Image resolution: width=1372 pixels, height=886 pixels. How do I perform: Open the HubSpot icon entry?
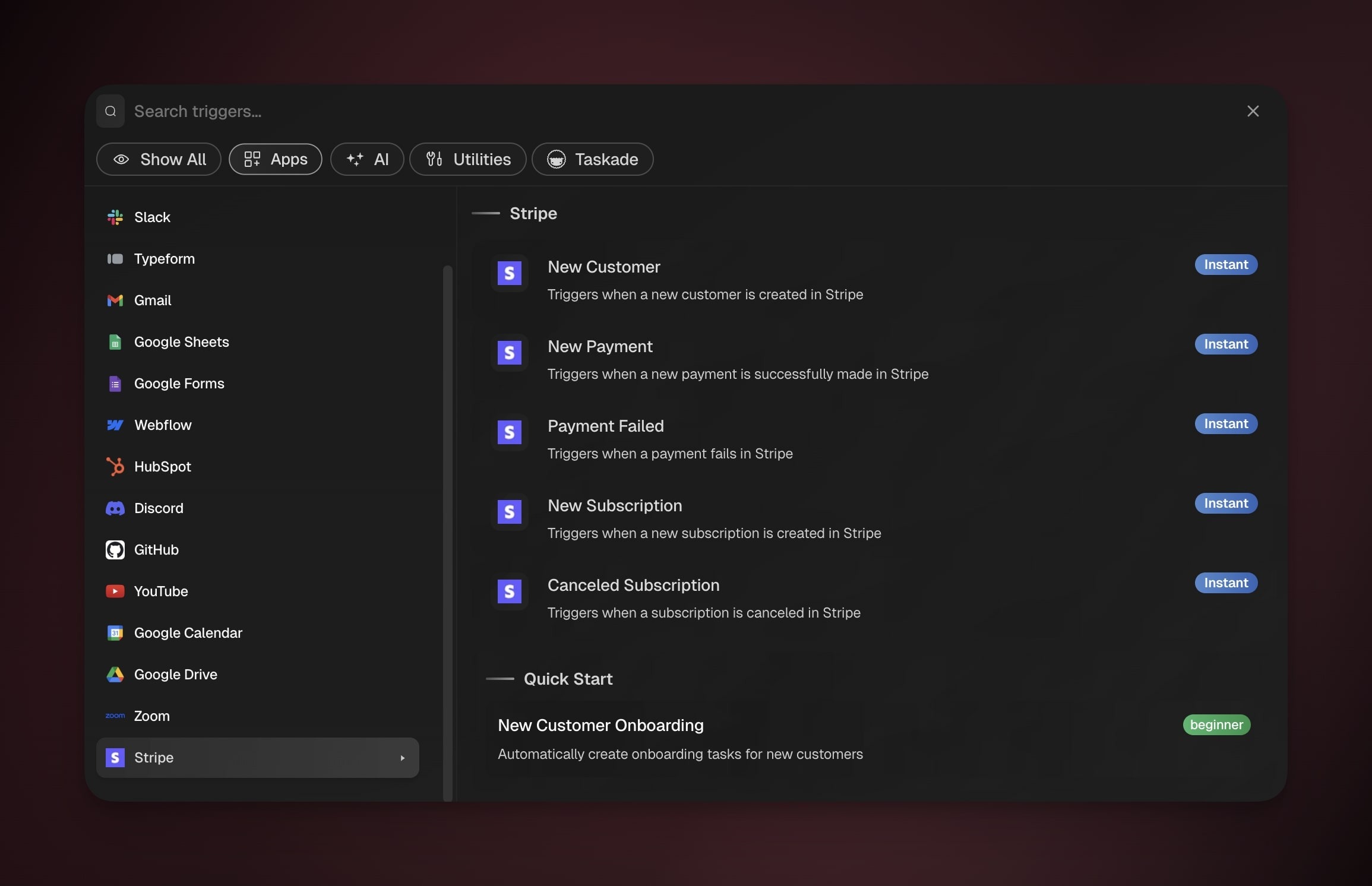pyautogui.click(x=115, y=467)
